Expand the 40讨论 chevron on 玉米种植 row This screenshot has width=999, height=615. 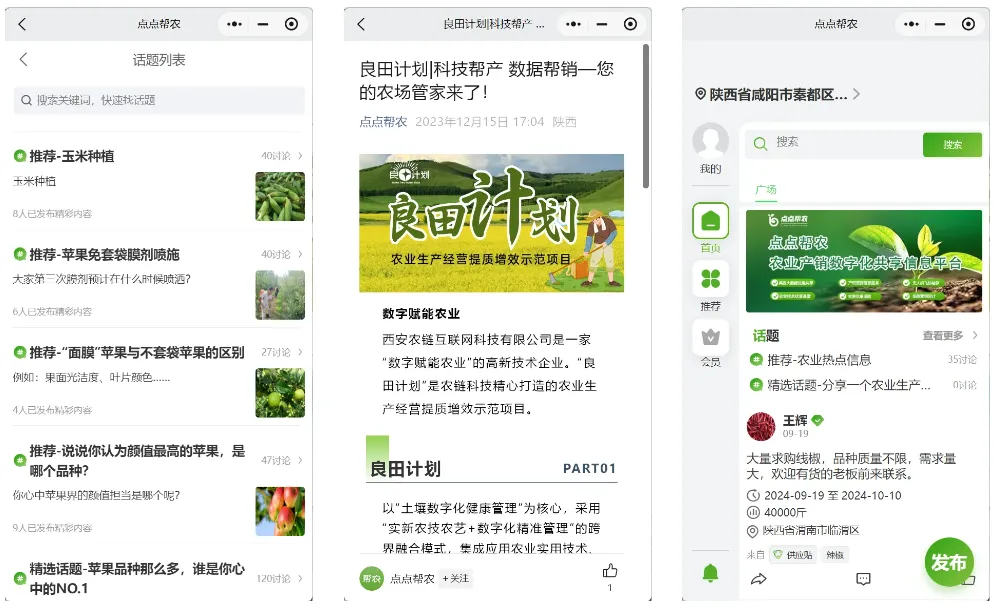[300, 156]
